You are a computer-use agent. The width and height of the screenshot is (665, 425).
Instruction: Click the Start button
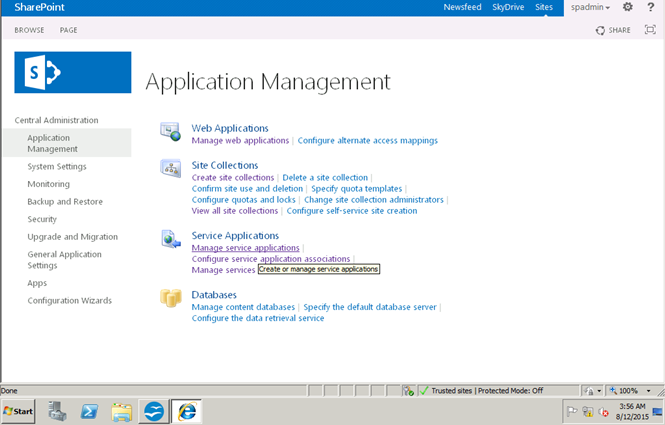click(18, 411)
